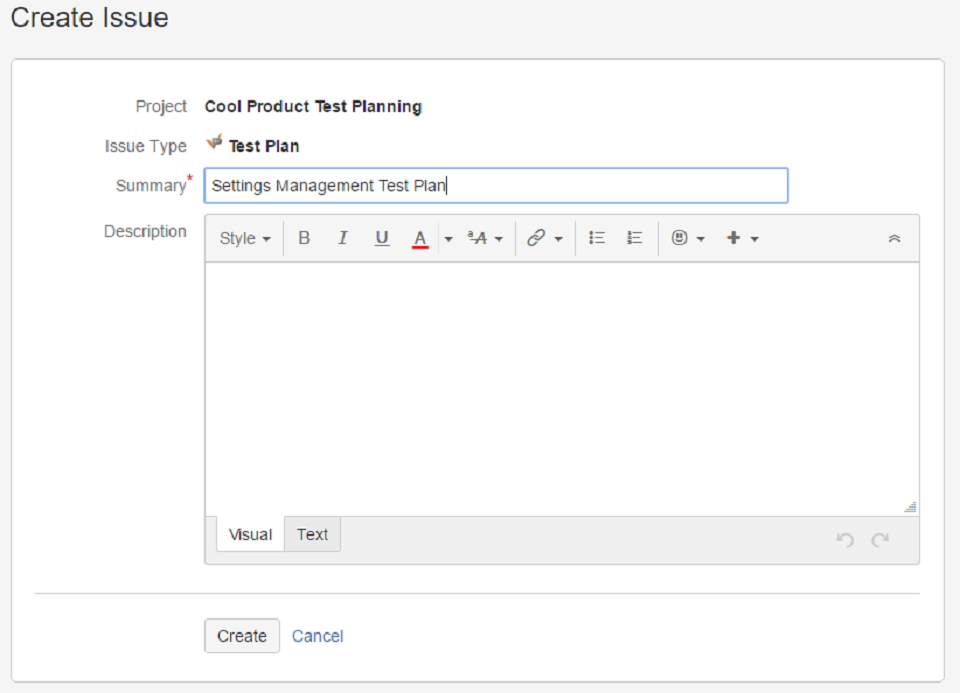Toggle underline formatting
This screenshot has height=693, width=960.
click(x=381, y=238)
